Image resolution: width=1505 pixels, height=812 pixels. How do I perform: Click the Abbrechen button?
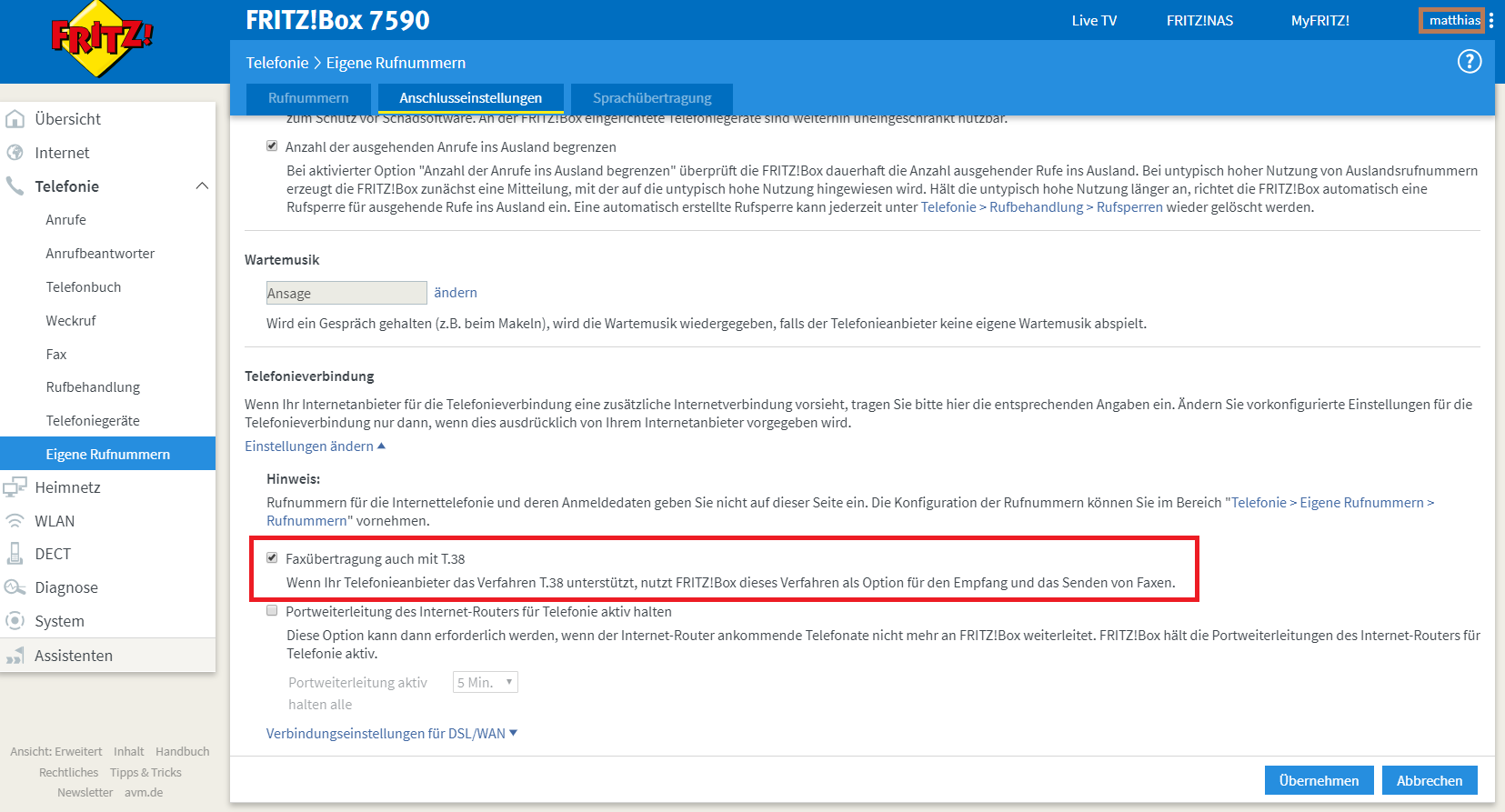1430,780
